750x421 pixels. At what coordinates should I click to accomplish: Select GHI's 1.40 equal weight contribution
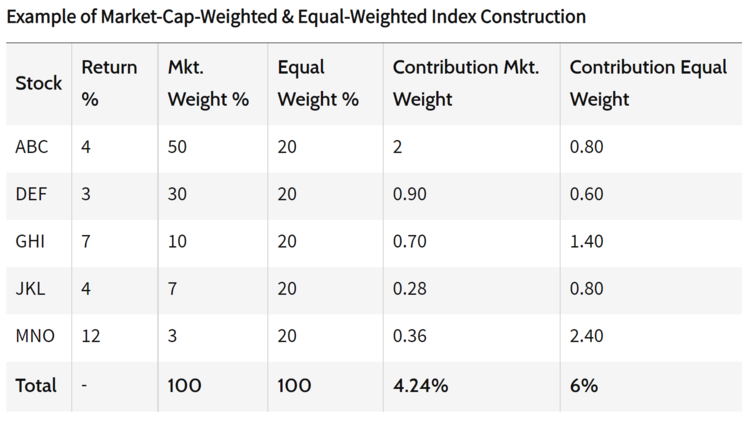point(586,242)
